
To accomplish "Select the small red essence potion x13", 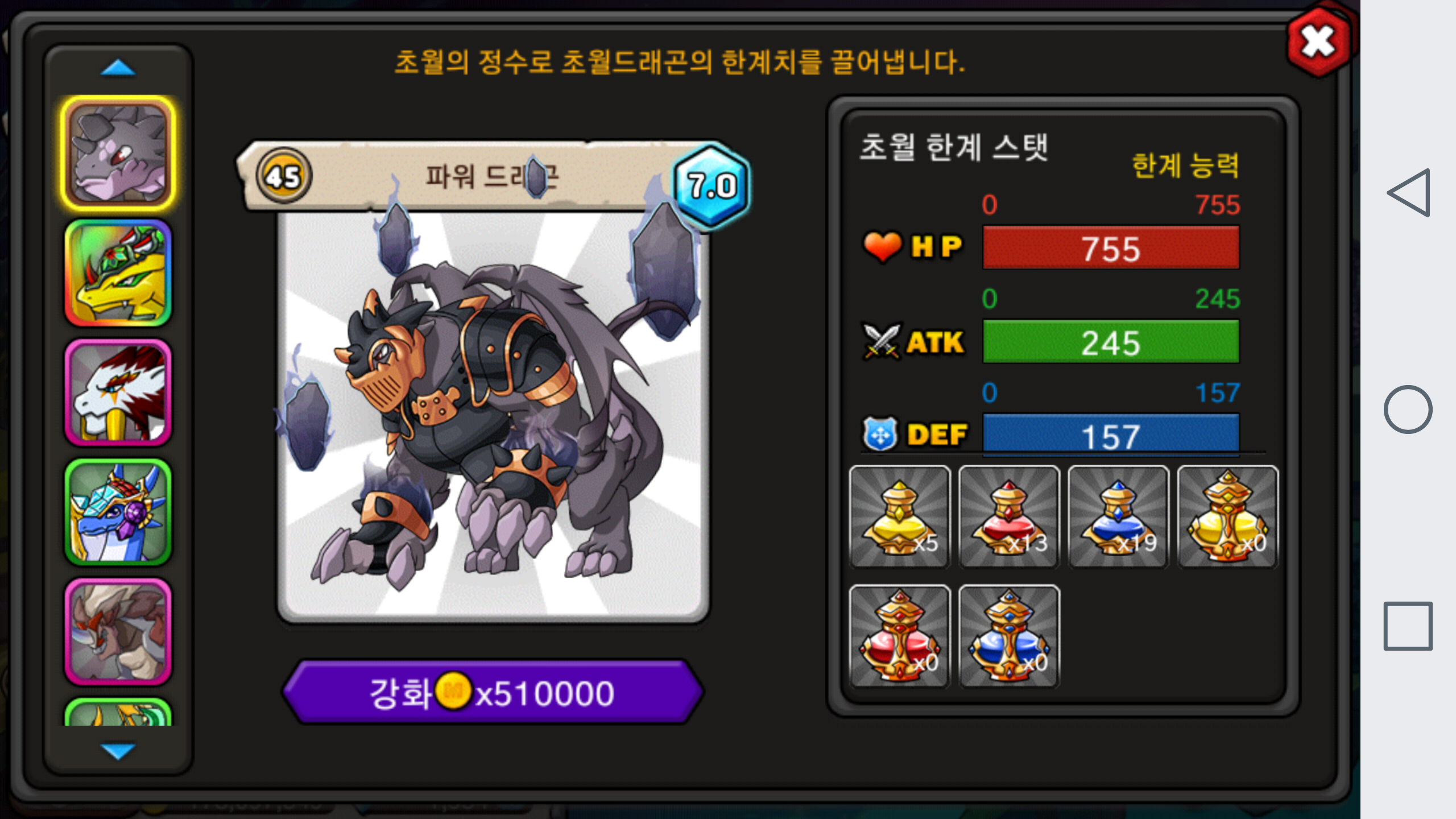I will tap(1009, 516).
